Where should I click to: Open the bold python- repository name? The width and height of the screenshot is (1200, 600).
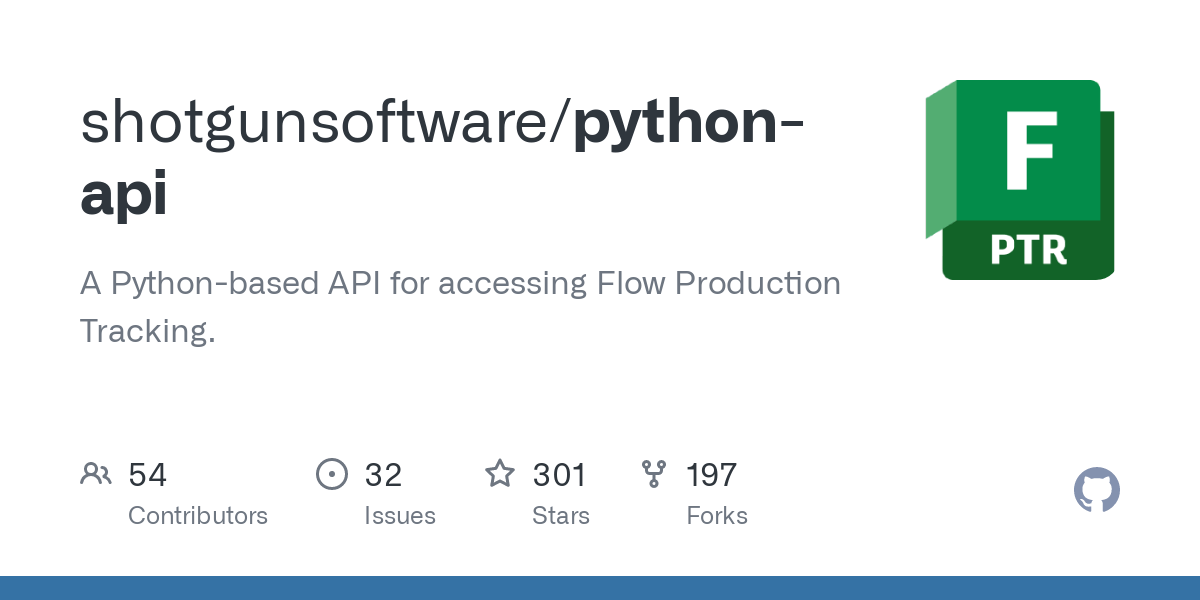click(x=691, y=122)
